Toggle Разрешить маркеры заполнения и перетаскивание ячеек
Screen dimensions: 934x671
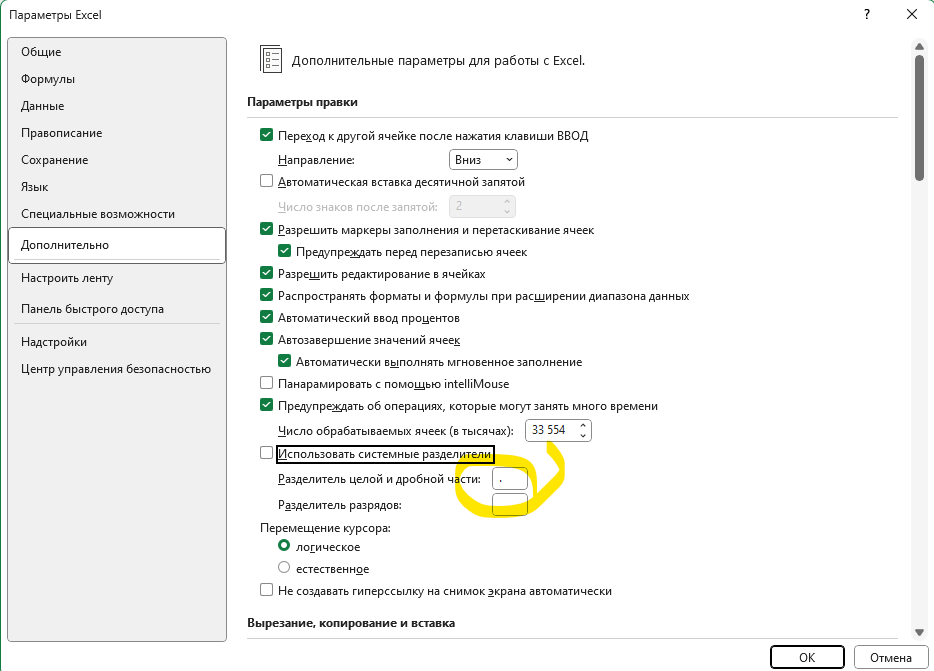(x=266, y=229)
